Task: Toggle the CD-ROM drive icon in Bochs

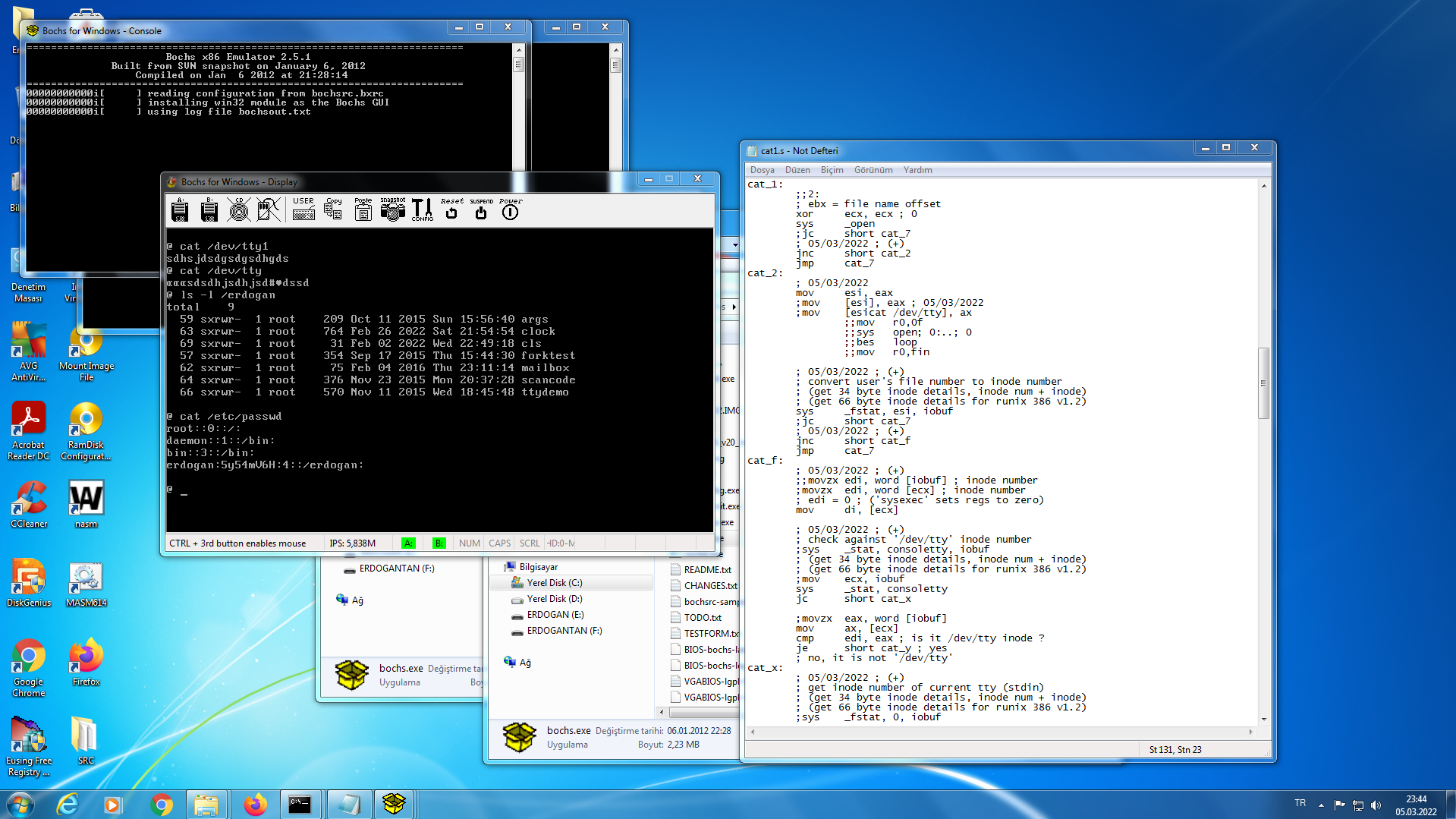Action: (x=239, y=209)
